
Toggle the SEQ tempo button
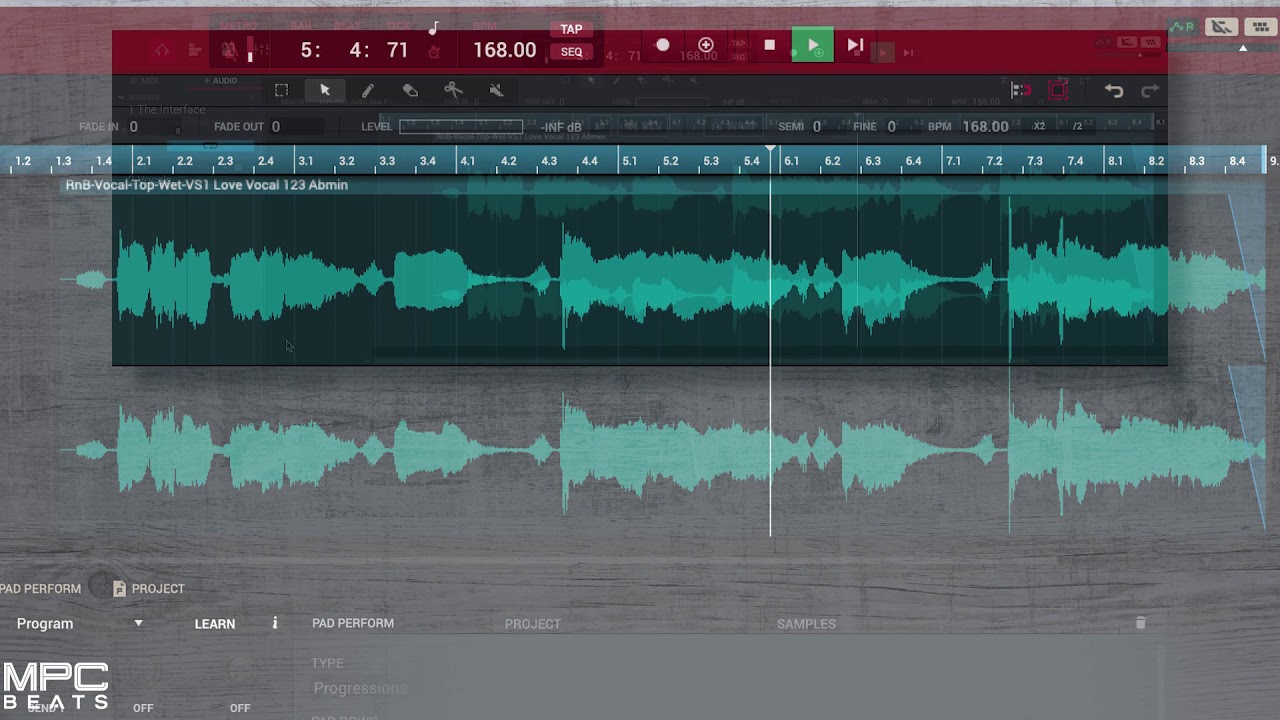coord(571,52)
